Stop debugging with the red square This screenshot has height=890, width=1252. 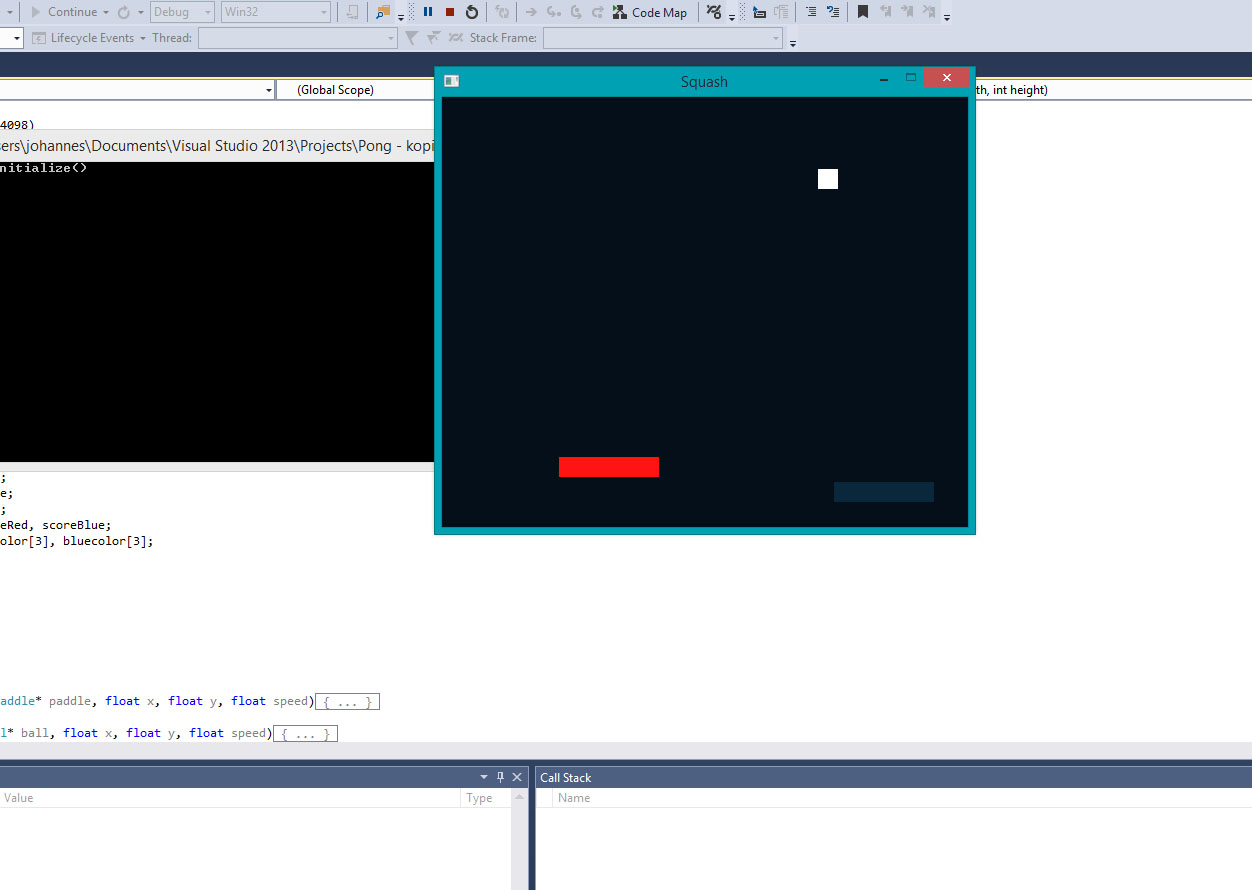[x=450, y=12]
